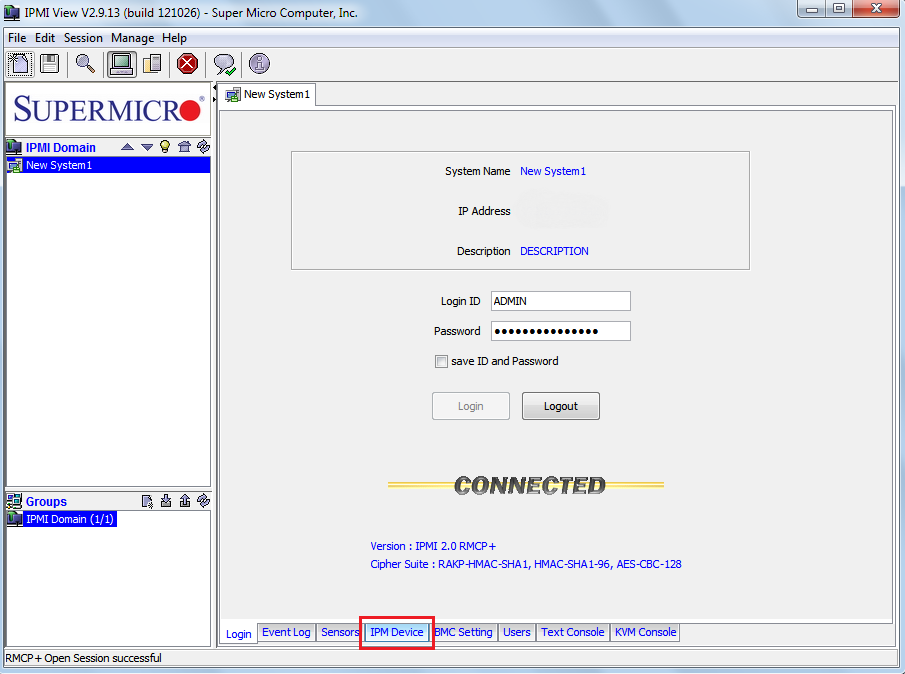Viewport: 905px width, 674px height.
Task: Open the info icon in toolbar
Action: [x=259, y=64]
